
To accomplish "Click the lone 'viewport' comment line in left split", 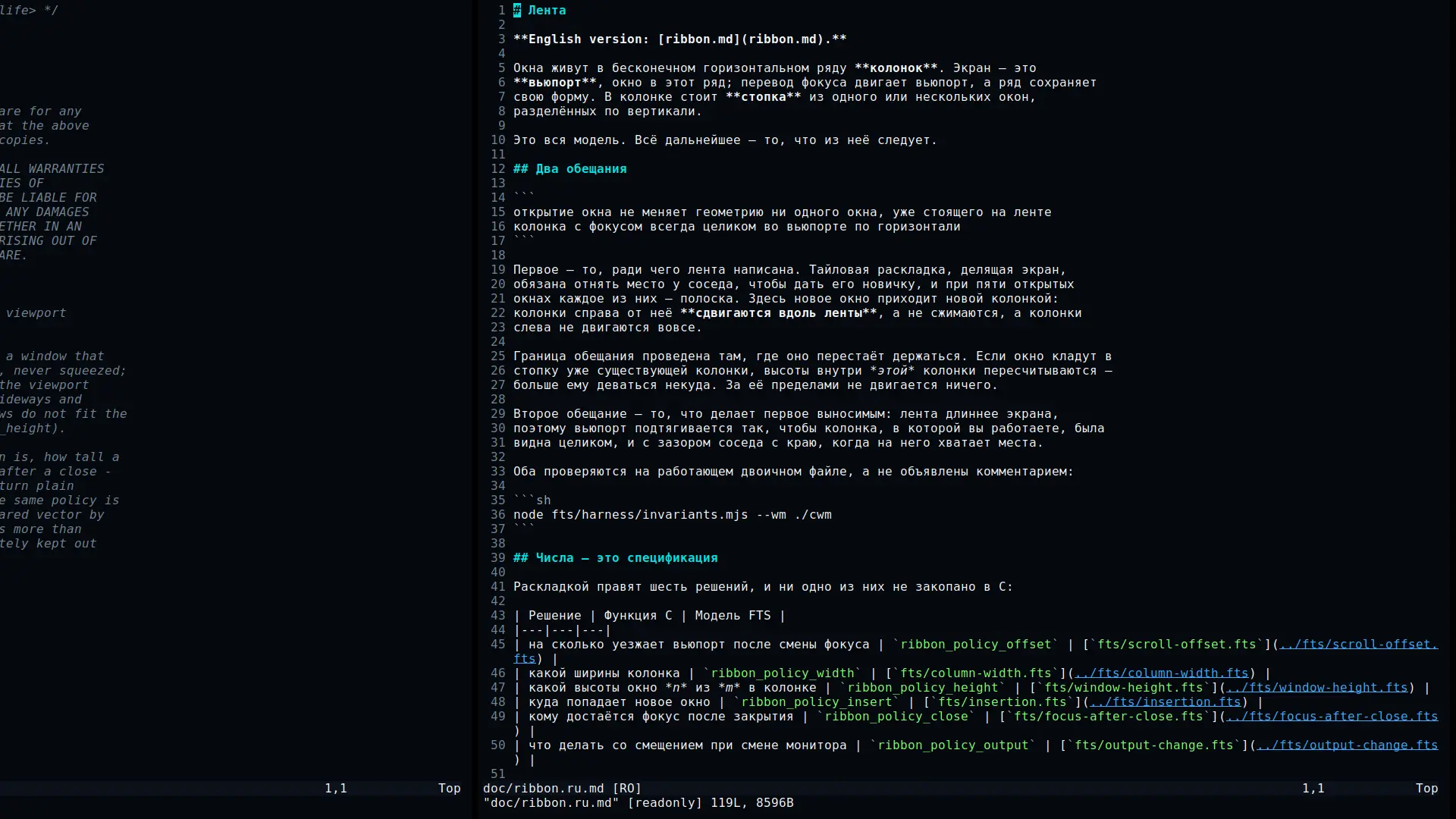I will (x=36, y=313).
